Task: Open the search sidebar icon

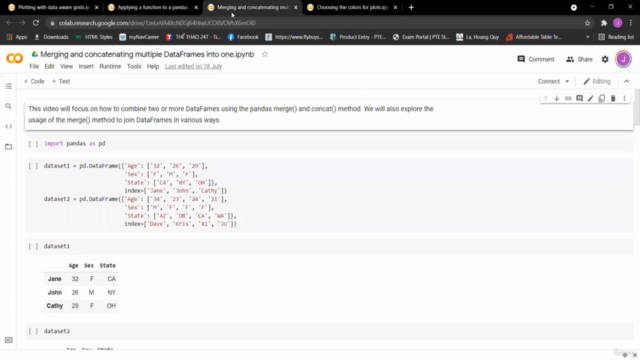Action: 8,106
